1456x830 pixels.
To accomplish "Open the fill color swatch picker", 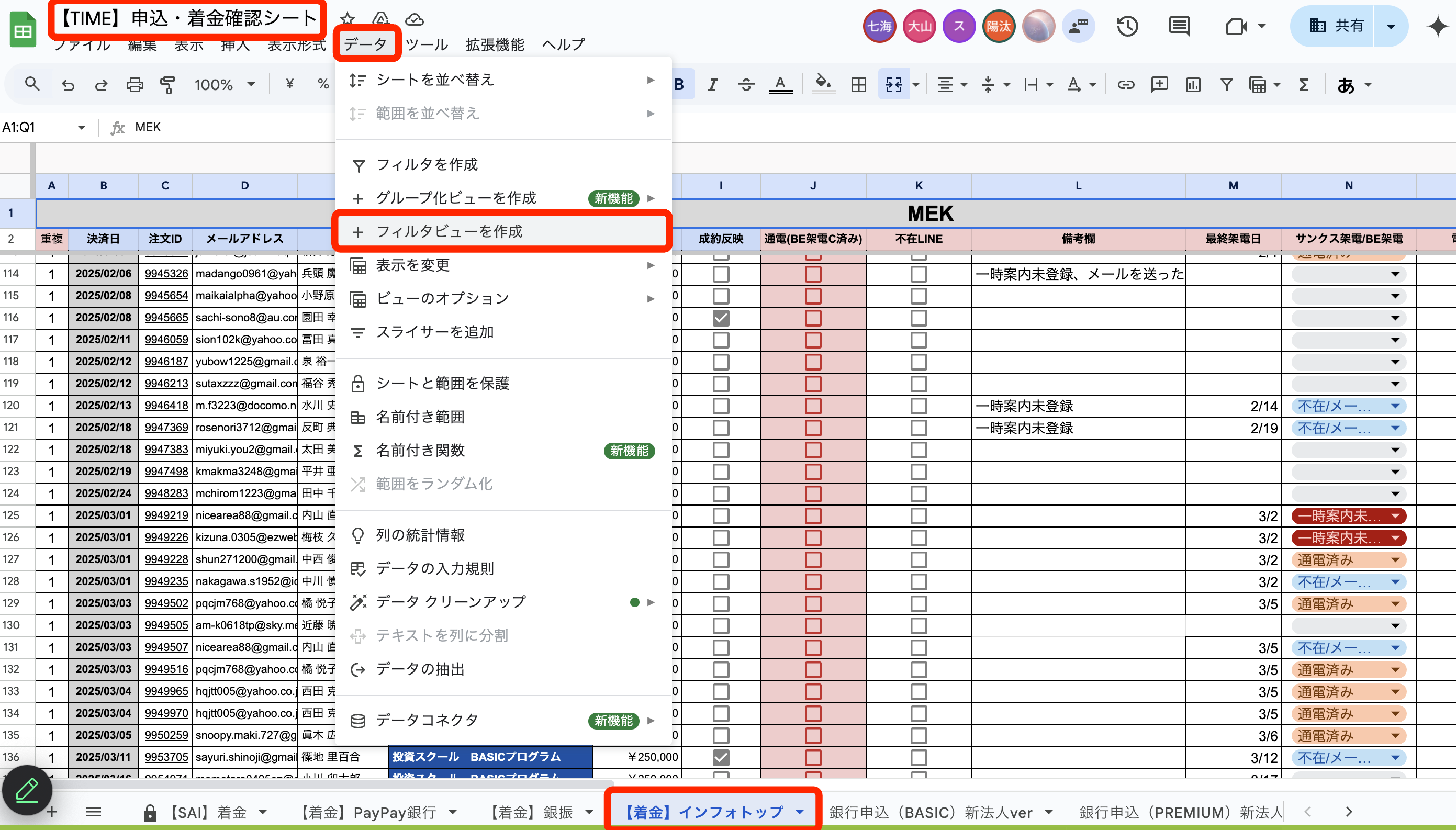I will pos(823,84).
